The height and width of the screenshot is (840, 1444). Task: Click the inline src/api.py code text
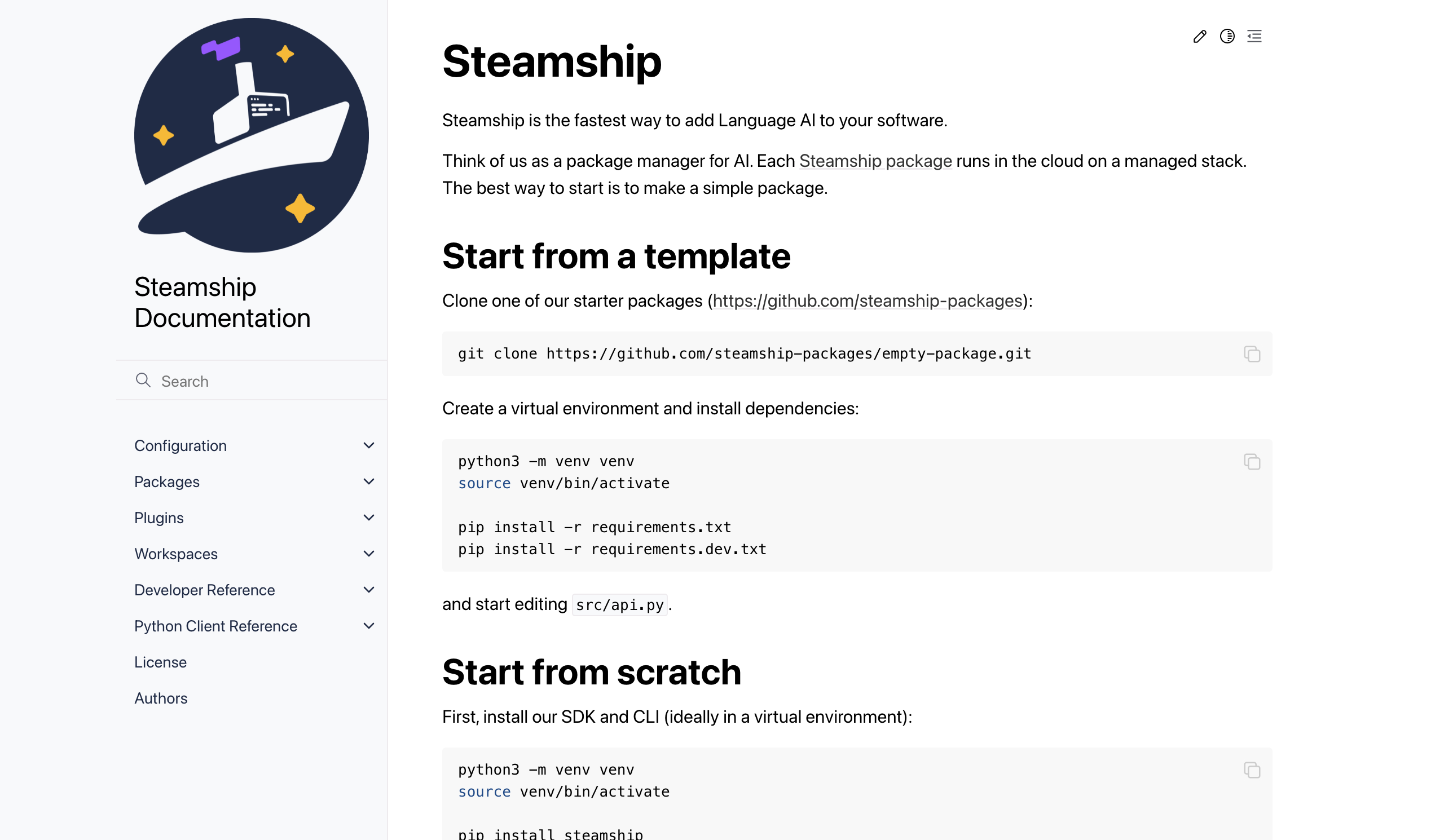(619, 605)
